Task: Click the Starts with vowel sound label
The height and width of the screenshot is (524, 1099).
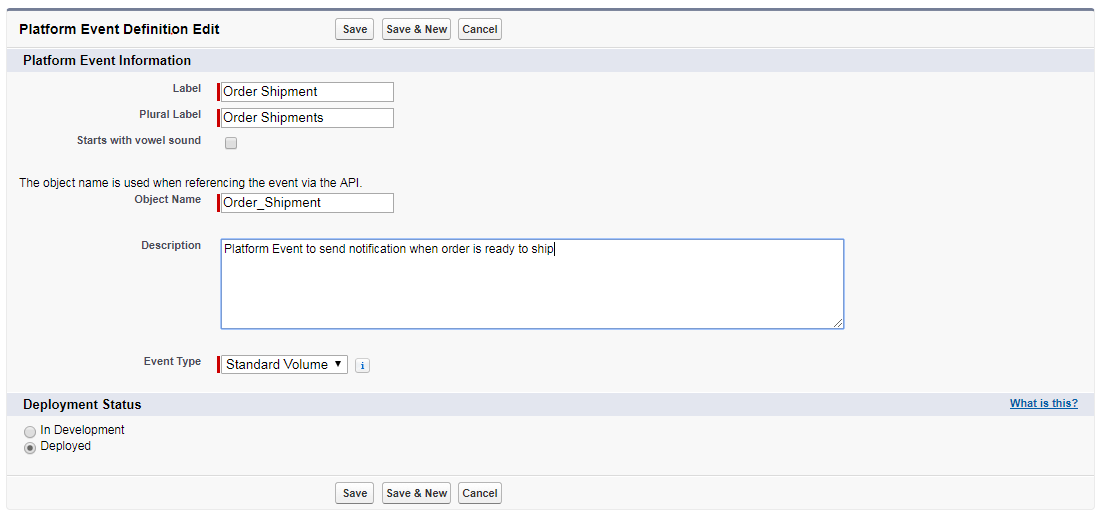Action: pyautogui.click(x=139, y=140)
